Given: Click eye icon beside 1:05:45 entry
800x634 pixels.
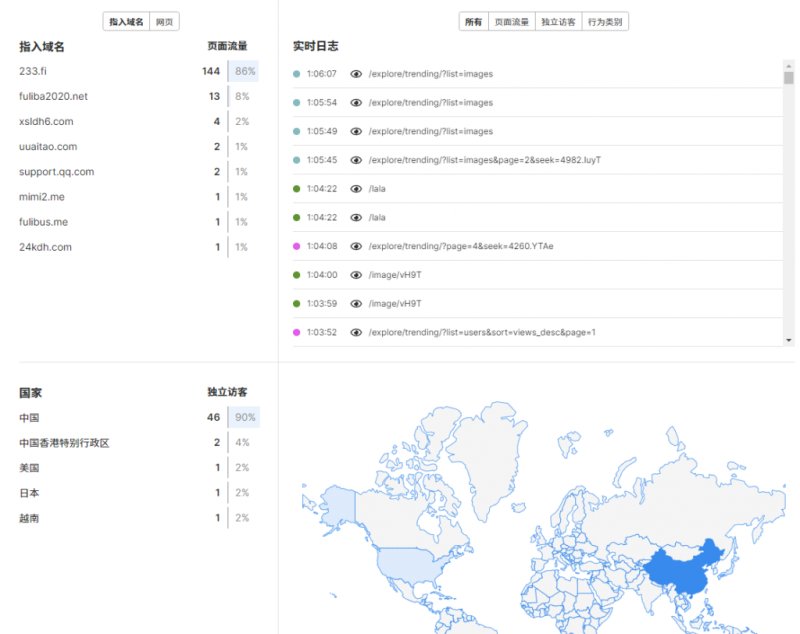Looking at the screenshot, I should 356,160.
